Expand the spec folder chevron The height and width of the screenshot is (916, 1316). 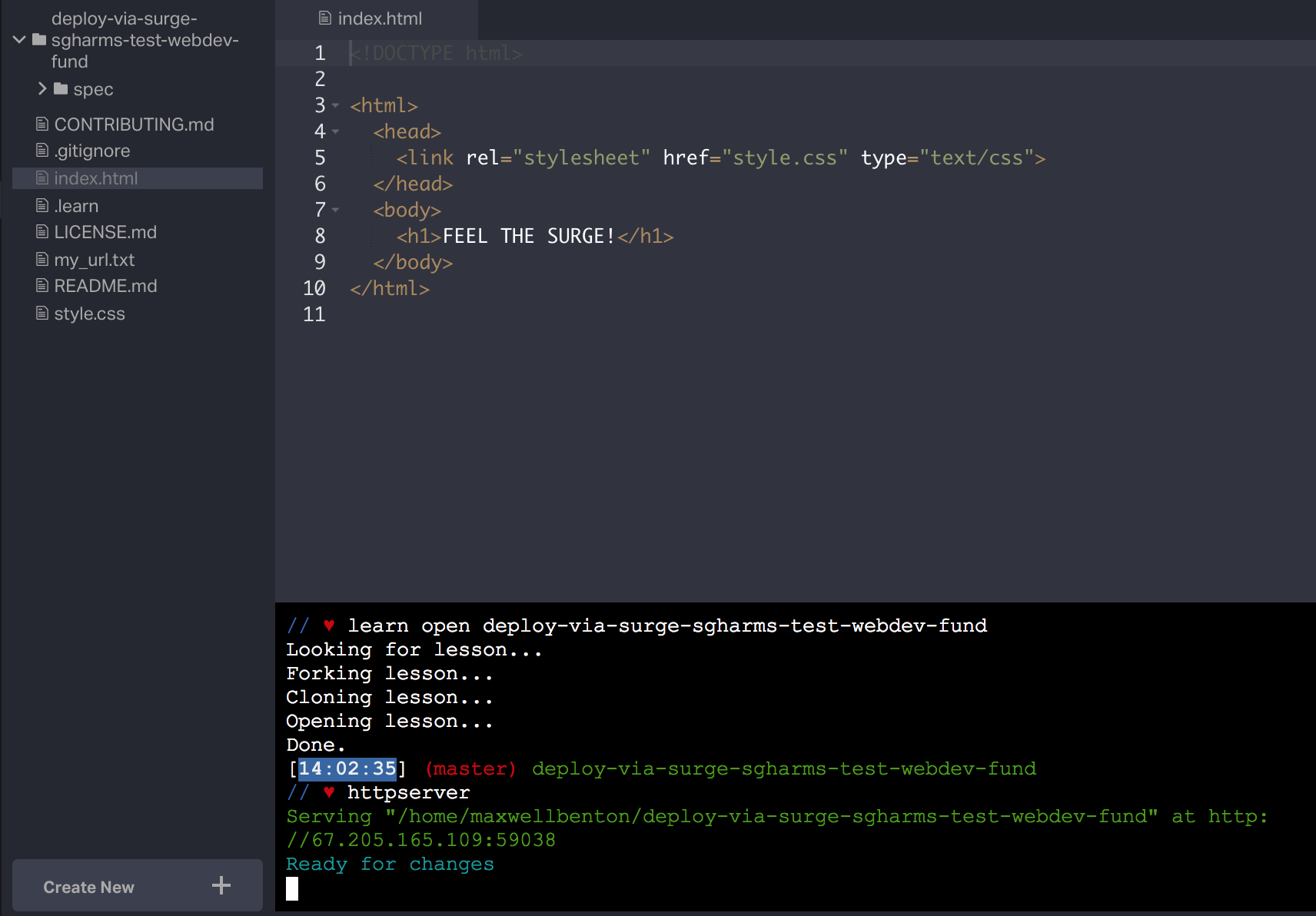click(x=42, y=89)
